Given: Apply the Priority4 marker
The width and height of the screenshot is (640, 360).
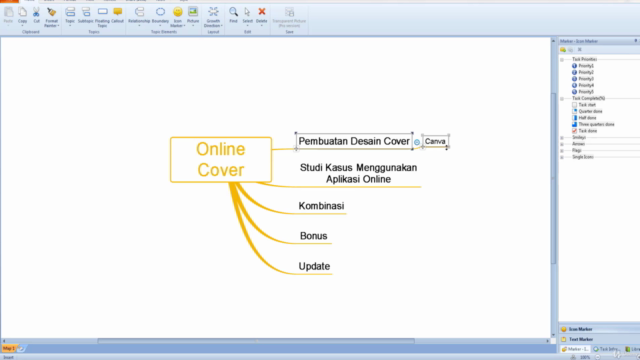Looking at the screenshot, I should [x=583, y=85].
